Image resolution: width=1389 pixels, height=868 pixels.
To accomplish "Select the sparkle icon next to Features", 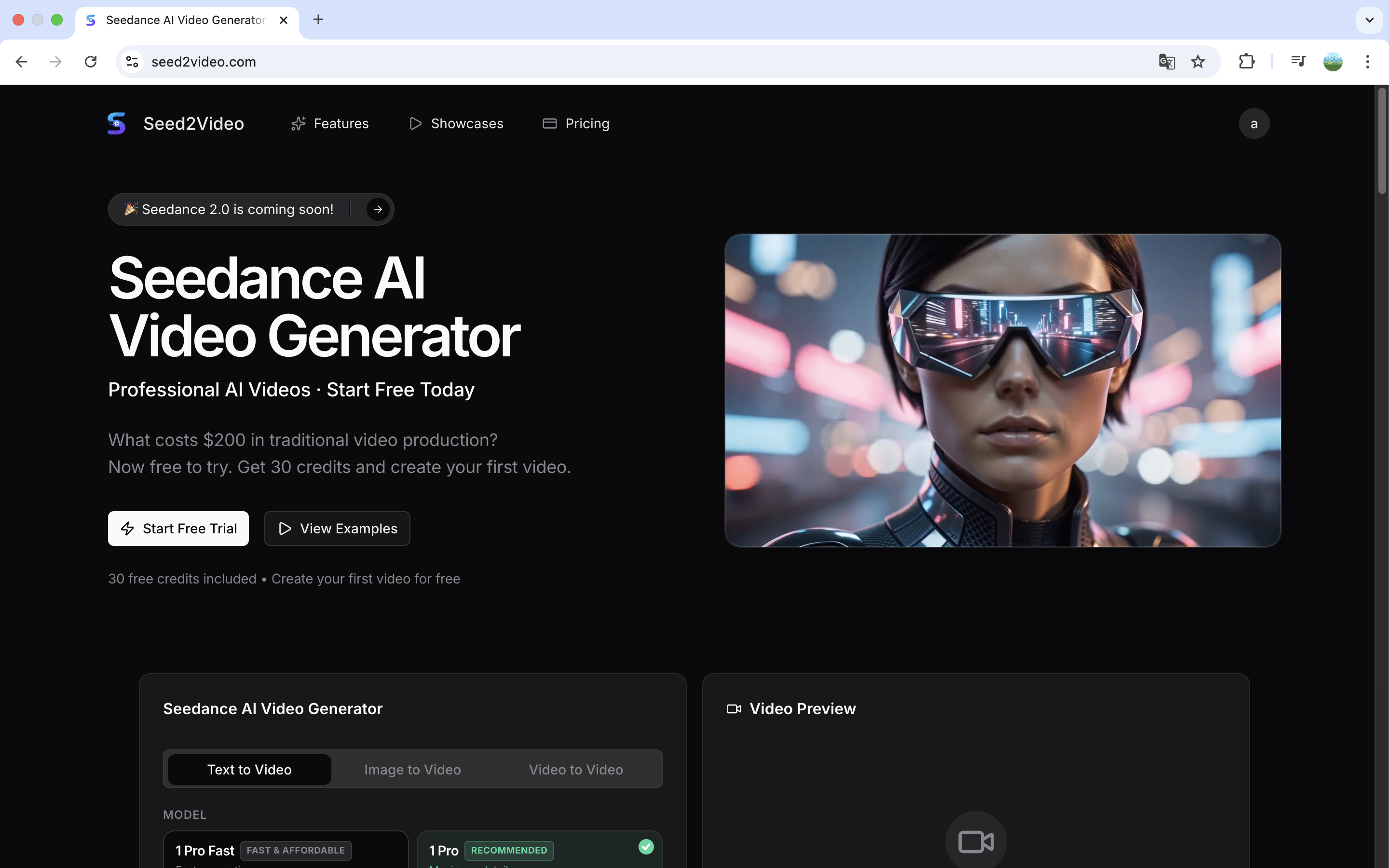I will (x=299, y=123).
